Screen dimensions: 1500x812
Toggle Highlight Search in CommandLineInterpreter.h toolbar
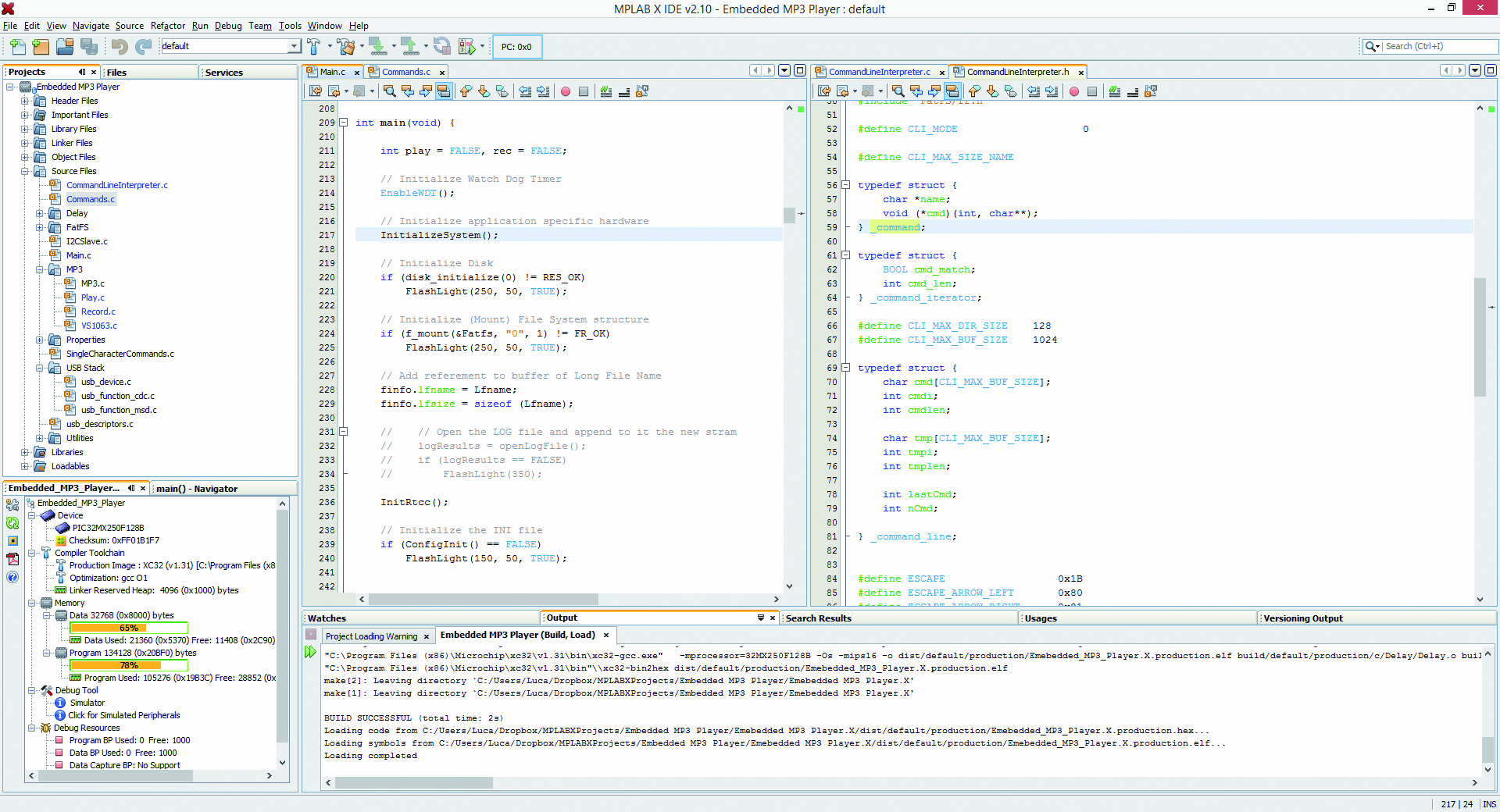[x=952, y=91]
